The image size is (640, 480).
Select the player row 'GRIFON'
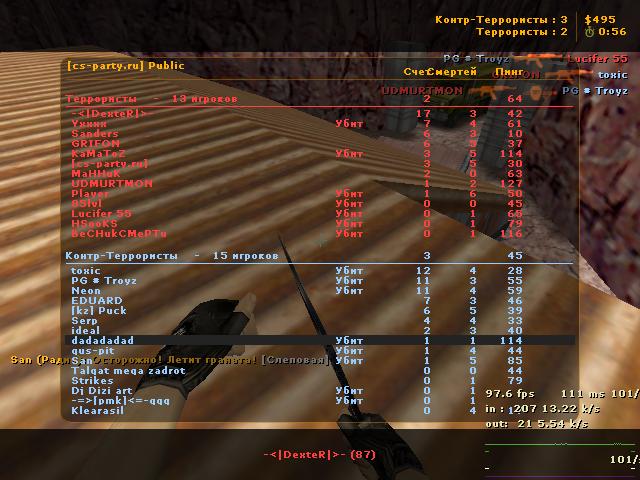click(x=320, y=144)
